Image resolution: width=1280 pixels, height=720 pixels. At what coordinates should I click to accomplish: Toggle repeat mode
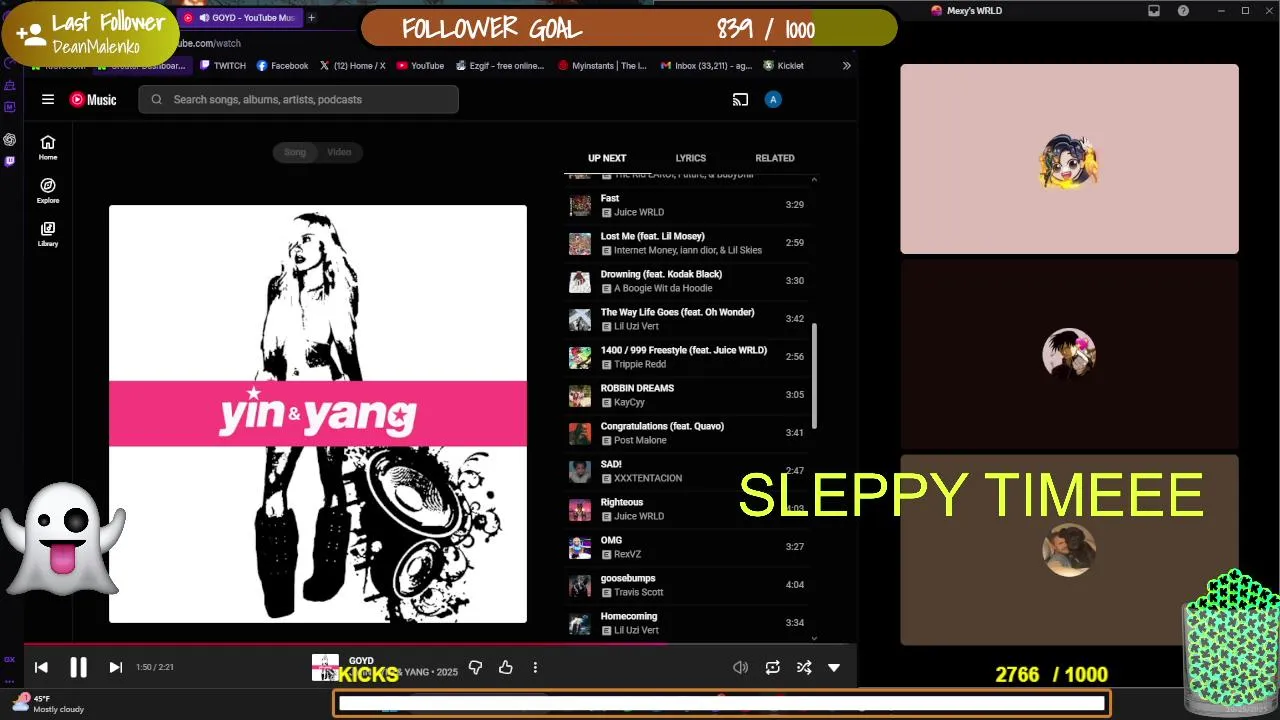(x=772, y=667)
